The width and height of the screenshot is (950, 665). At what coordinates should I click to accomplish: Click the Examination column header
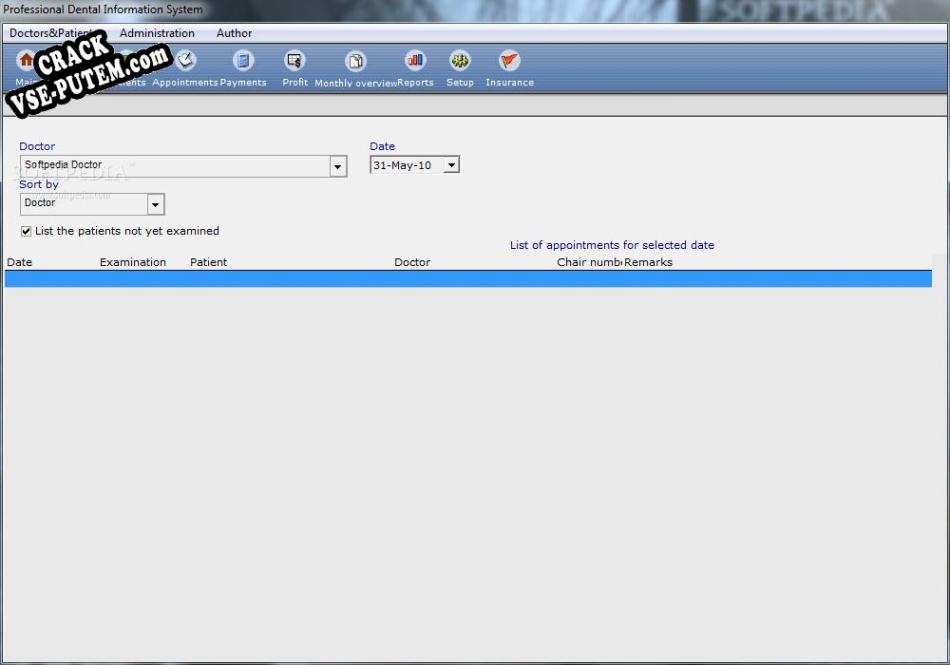[132, 262]
